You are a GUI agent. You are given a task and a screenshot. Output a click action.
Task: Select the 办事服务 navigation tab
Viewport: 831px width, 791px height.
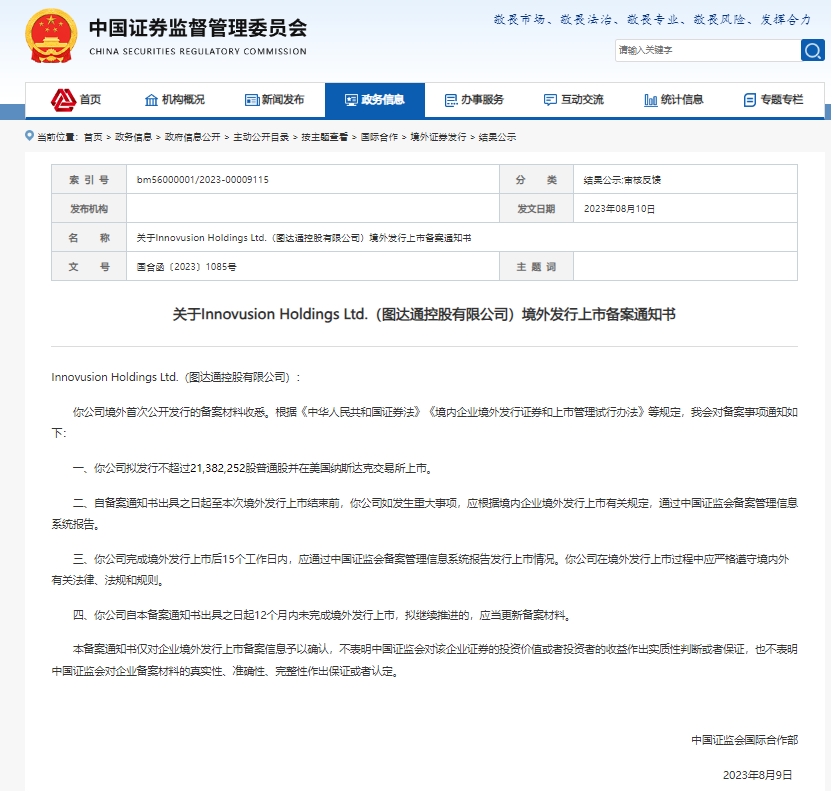475,100
